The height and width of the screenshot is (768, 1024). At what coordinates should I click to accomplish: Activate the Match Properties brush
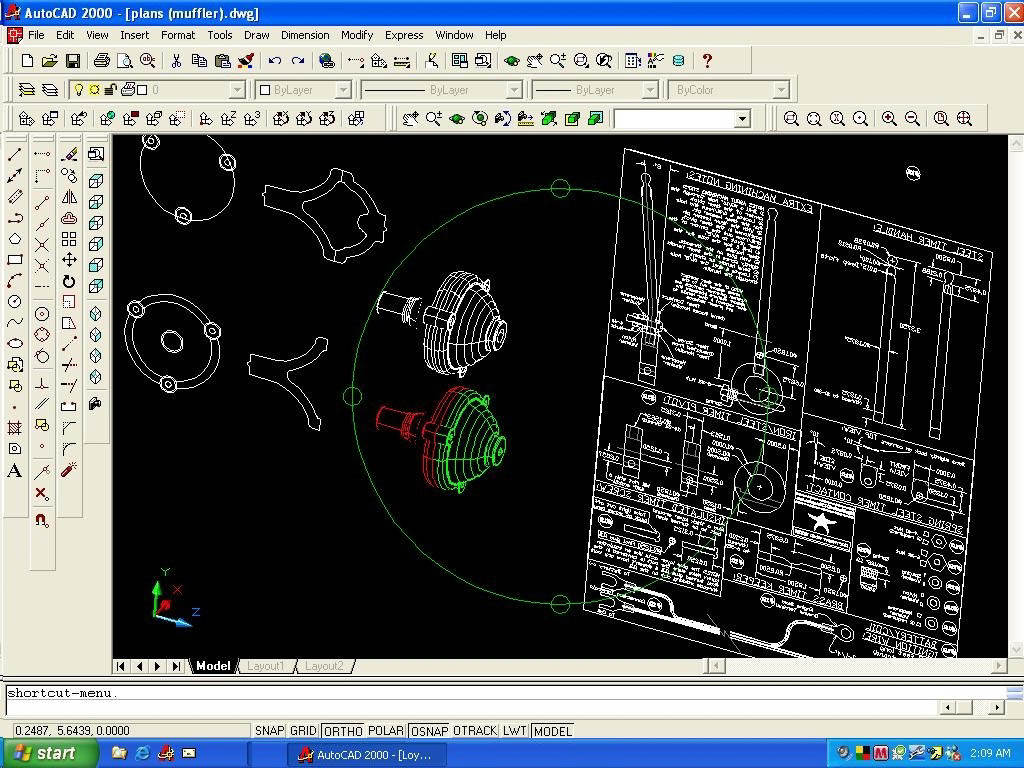pyautogui.click(x=243, y=62)
